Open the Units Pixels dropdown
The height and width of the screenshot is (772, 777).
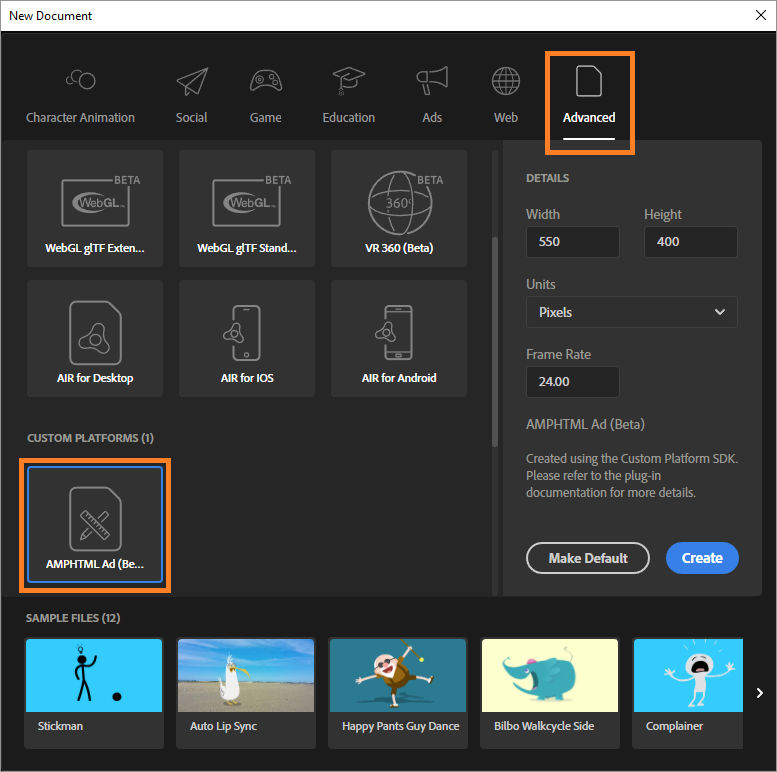632,312
